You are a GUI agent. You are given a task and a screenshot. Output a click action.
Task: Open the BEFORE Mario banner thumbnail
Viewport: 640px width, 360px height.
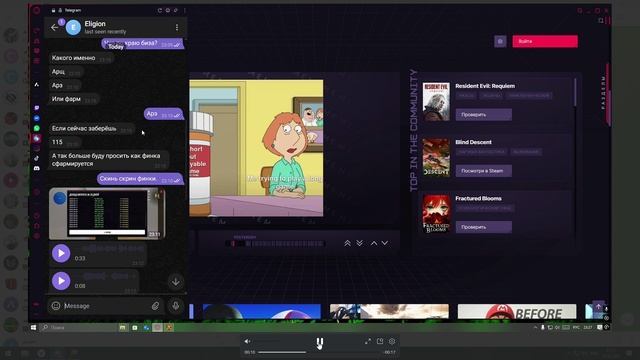coord(517,311)
